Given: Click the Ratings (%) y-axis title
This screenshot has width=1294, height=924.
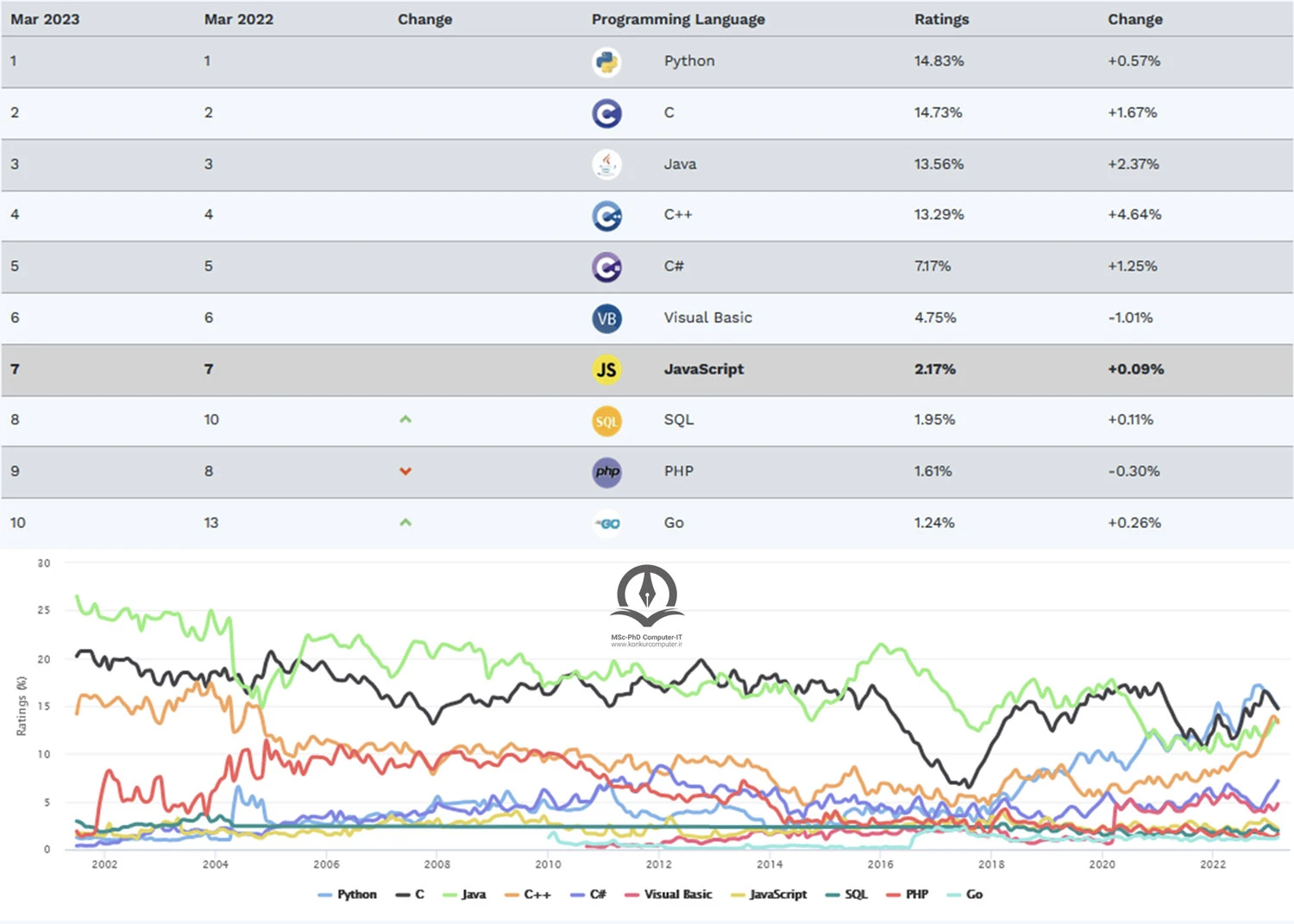Looking at the screenshot, I should click(x=22, y=706).
